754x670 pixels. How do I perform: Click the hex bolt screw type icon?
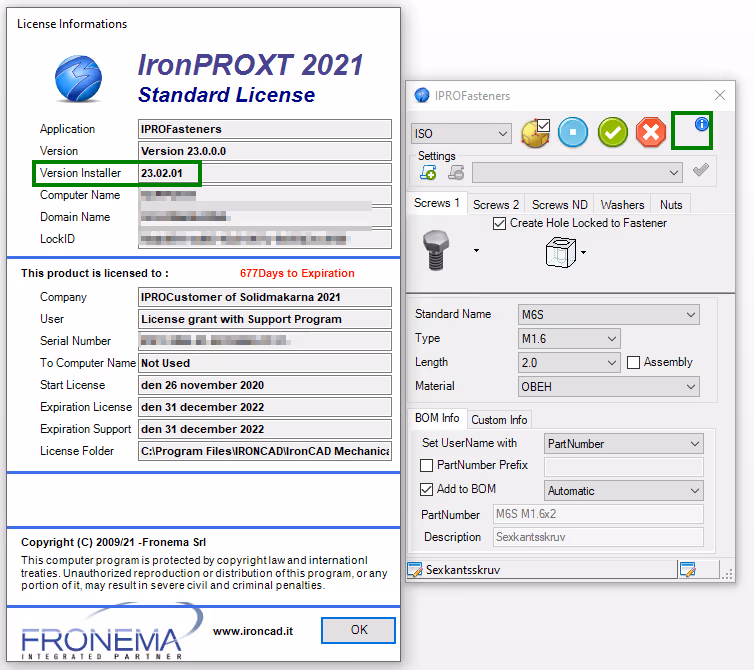436,250
